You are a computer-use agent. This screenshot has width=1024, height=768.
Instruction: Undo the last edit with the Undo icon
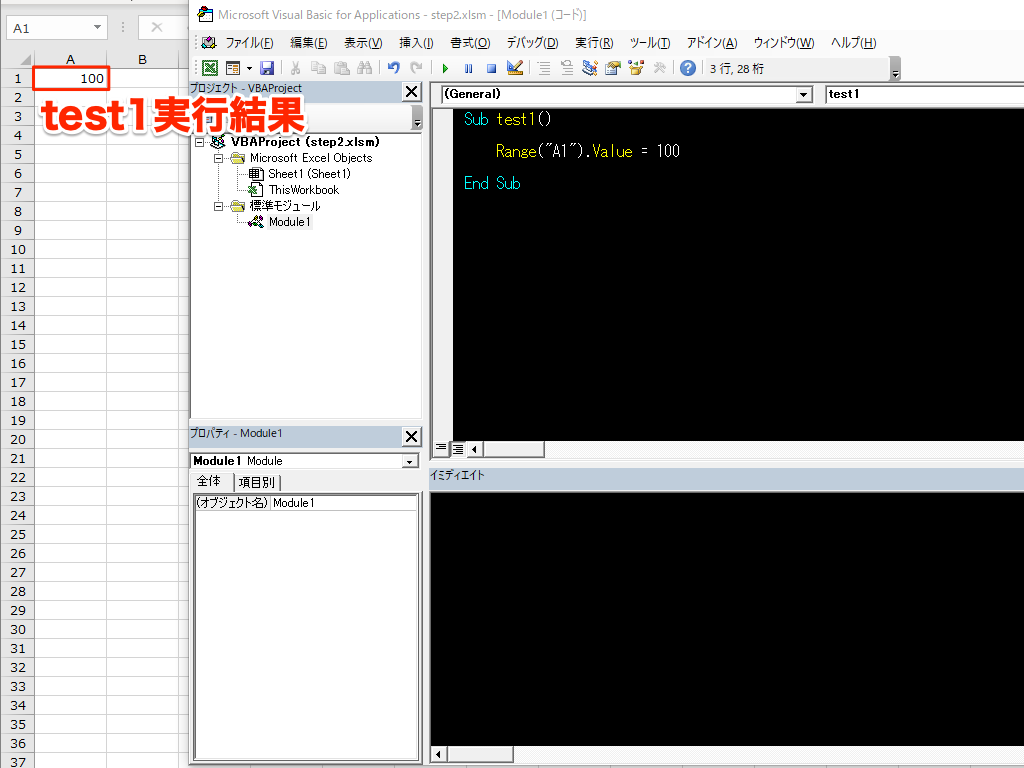[394, 67]
